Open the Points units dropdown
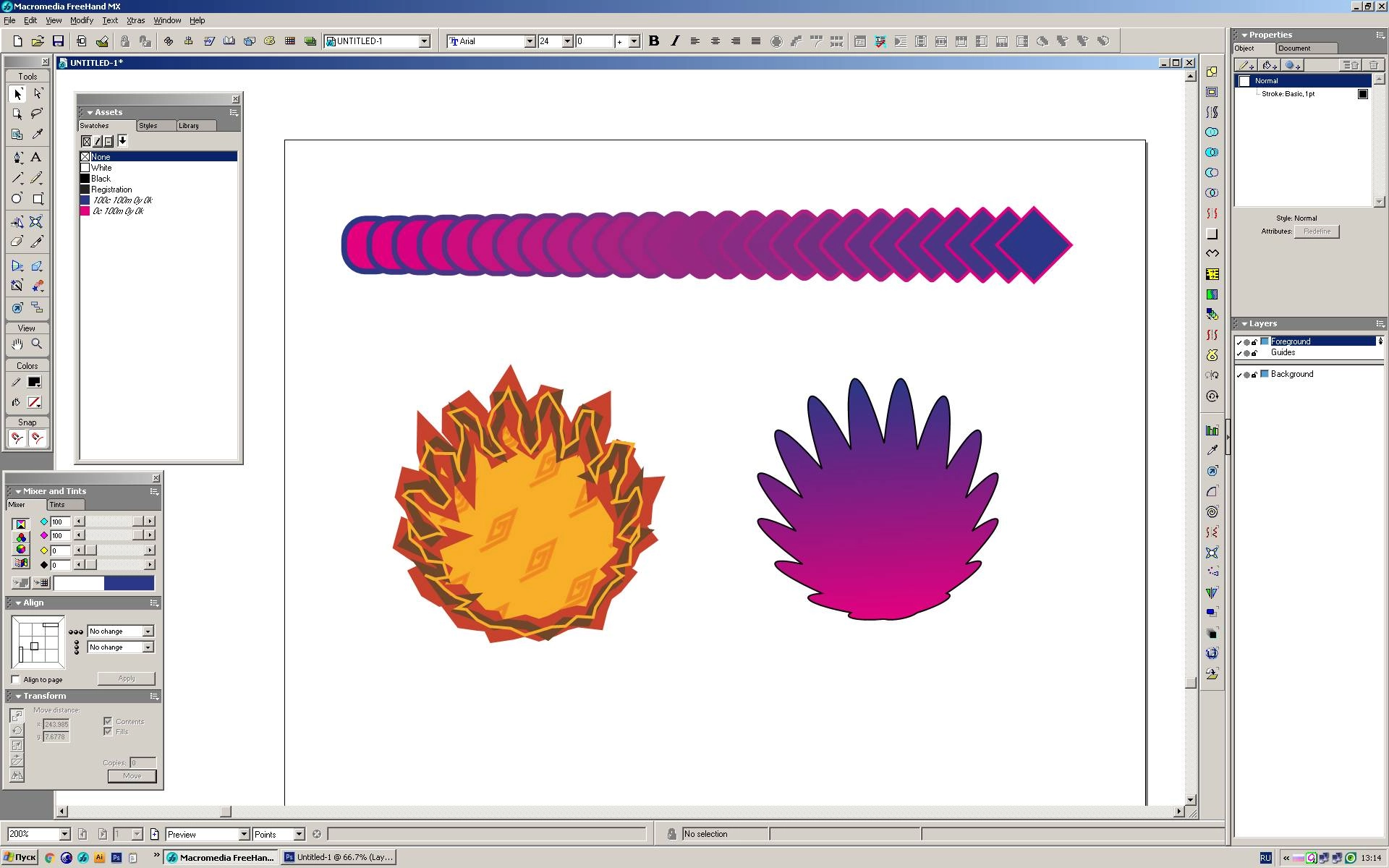This screenshot has height=868, width=1389. click(x=299, y=834)
